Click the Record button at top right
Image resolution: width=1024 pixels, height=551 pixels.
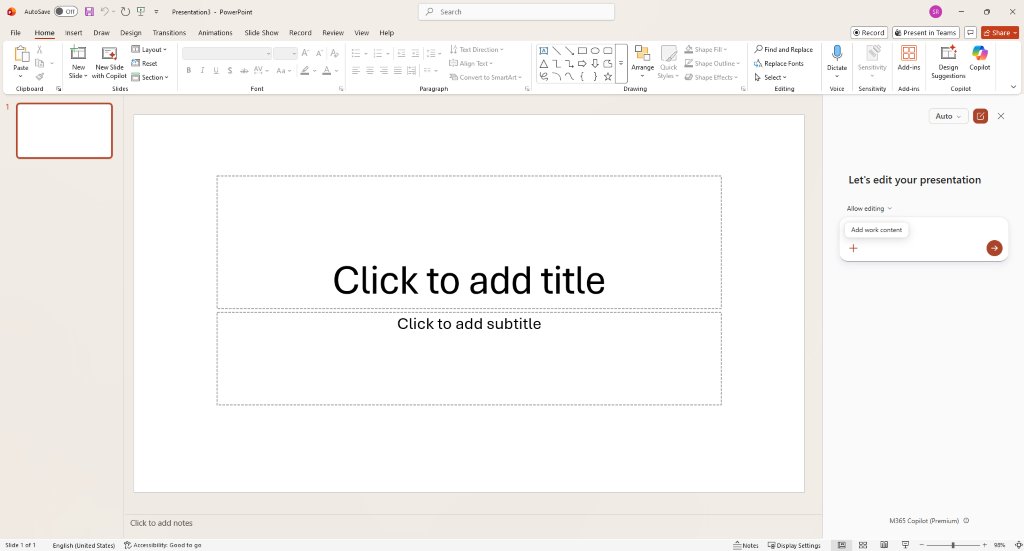pyautogui.click(x=869, y=33)
